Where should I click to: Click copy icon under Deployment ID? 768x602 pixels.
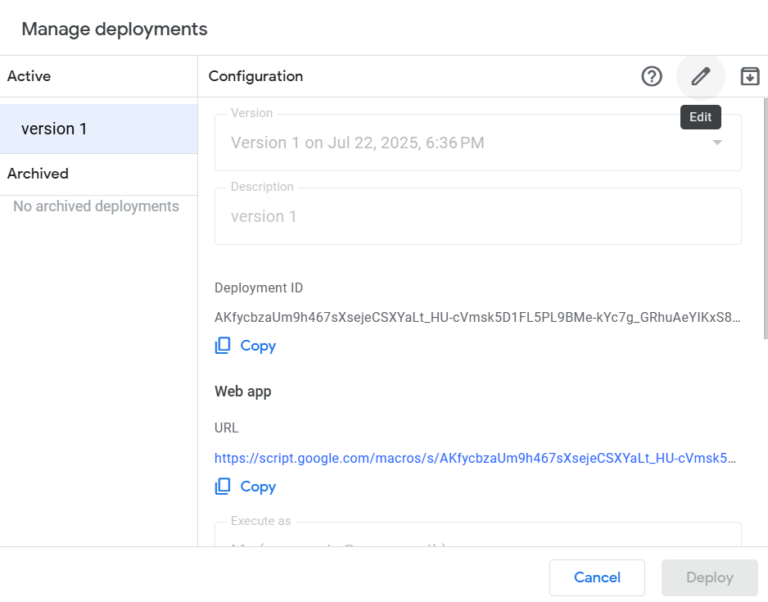coord(223,345)
